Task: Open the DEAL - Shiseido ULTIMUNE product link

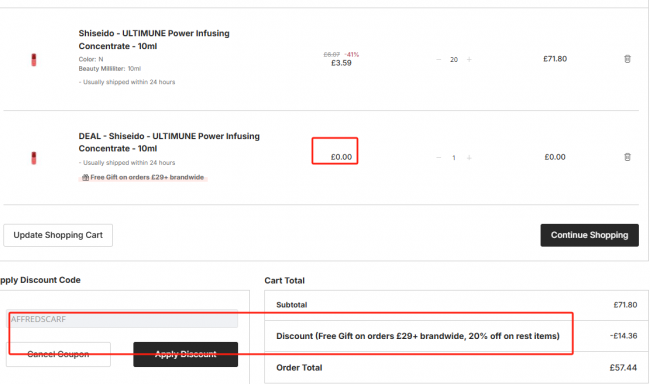Action: click(169, 142)
